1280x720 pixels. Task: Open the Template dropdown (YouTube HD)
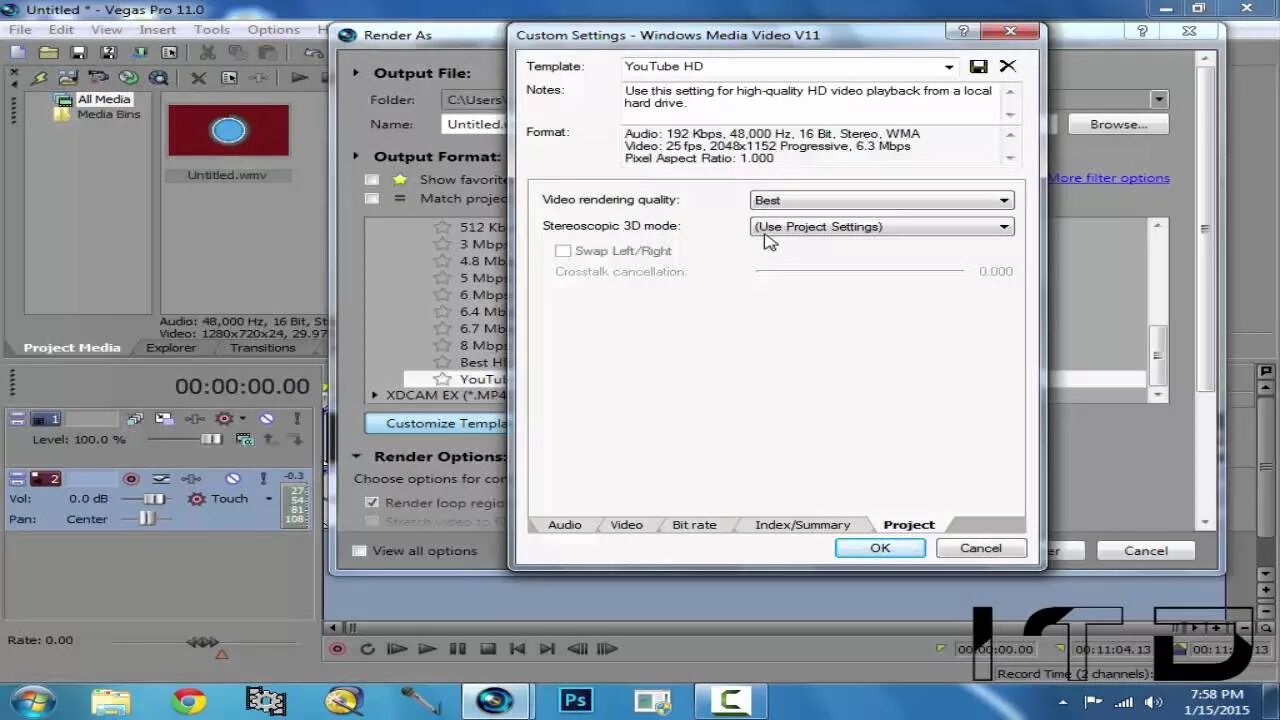(949, 67)
